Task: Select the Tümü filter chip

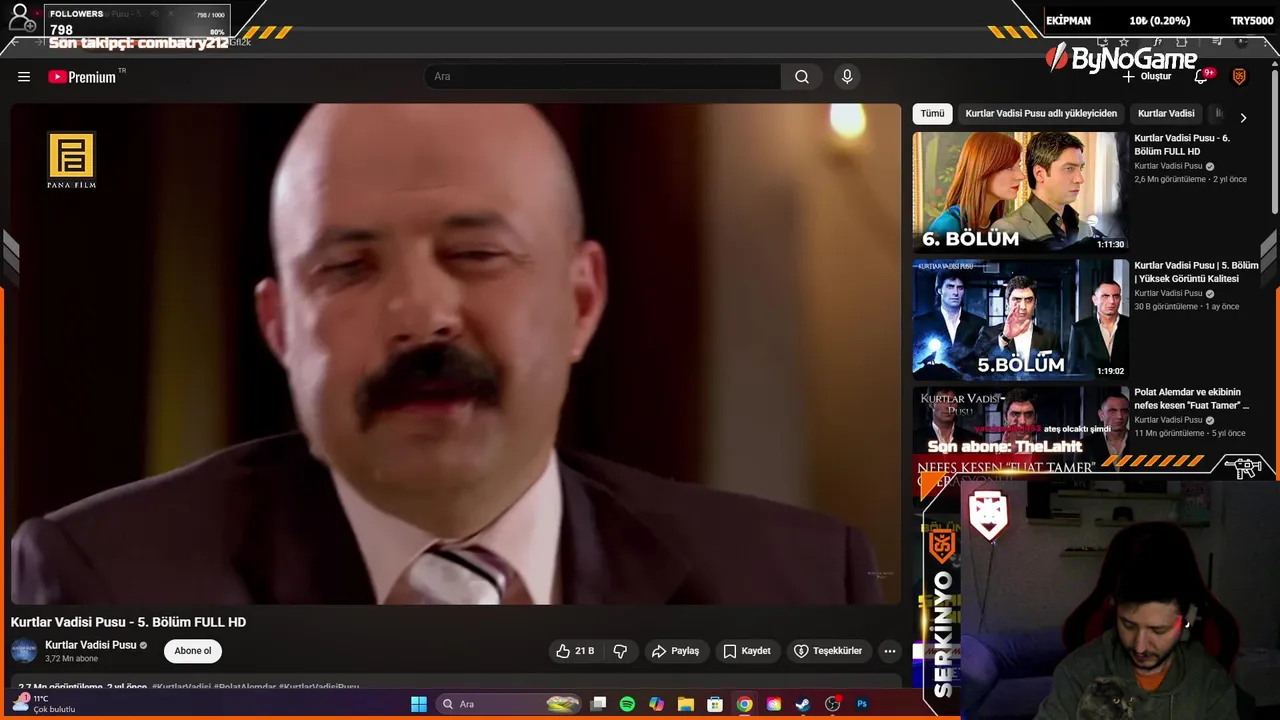Action: pos(932,114)
